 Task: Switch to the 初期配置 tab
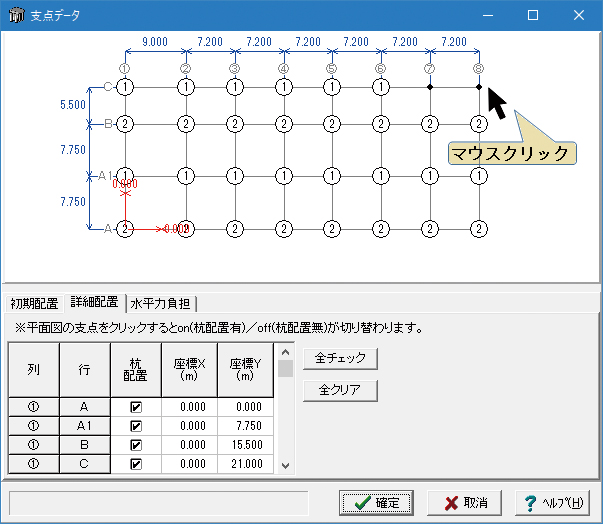(34, 304)
